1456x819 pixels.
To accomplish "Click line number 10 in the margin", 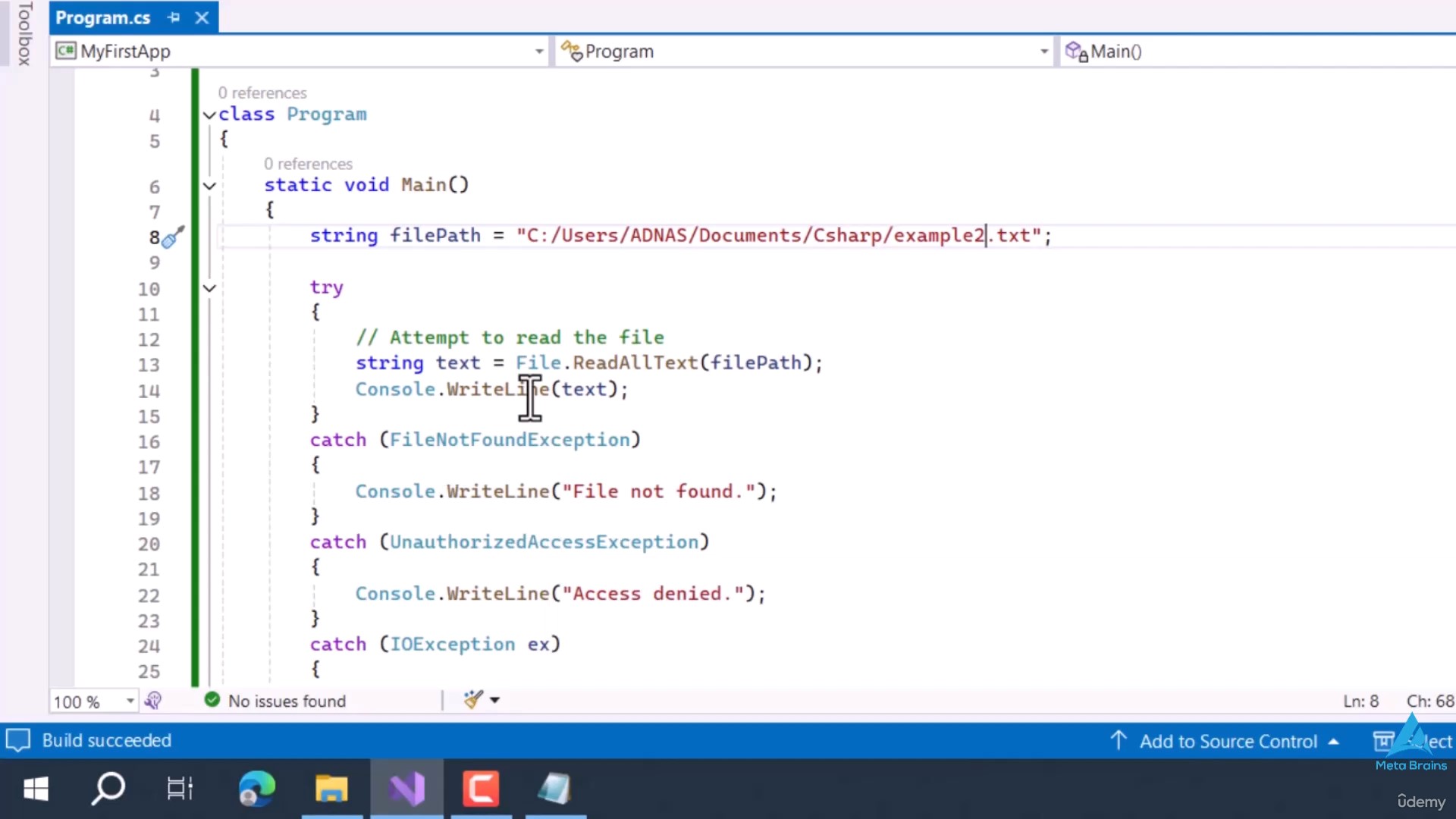I will point(149,290).
